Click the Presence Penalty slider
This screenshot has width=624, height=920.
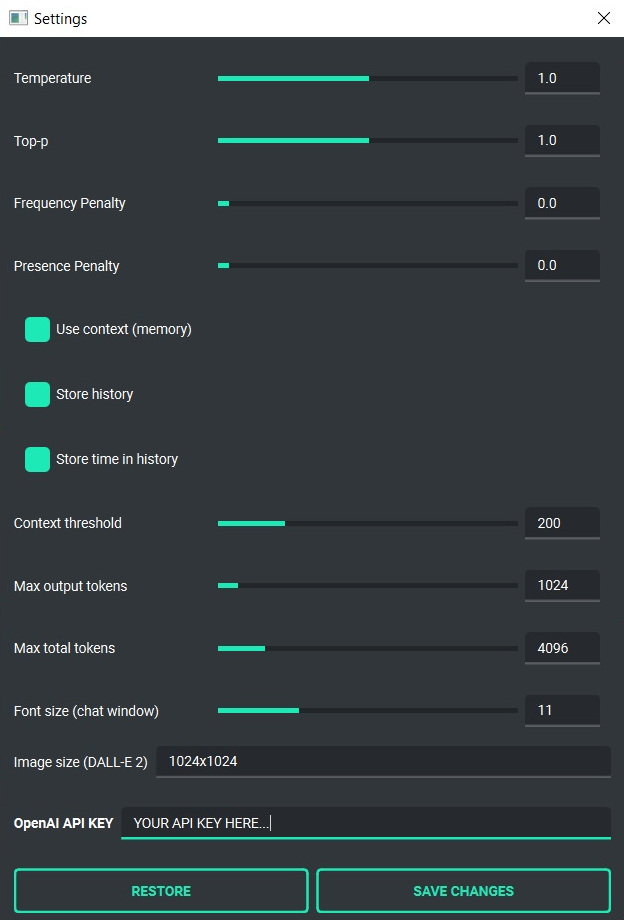(368, 266)
